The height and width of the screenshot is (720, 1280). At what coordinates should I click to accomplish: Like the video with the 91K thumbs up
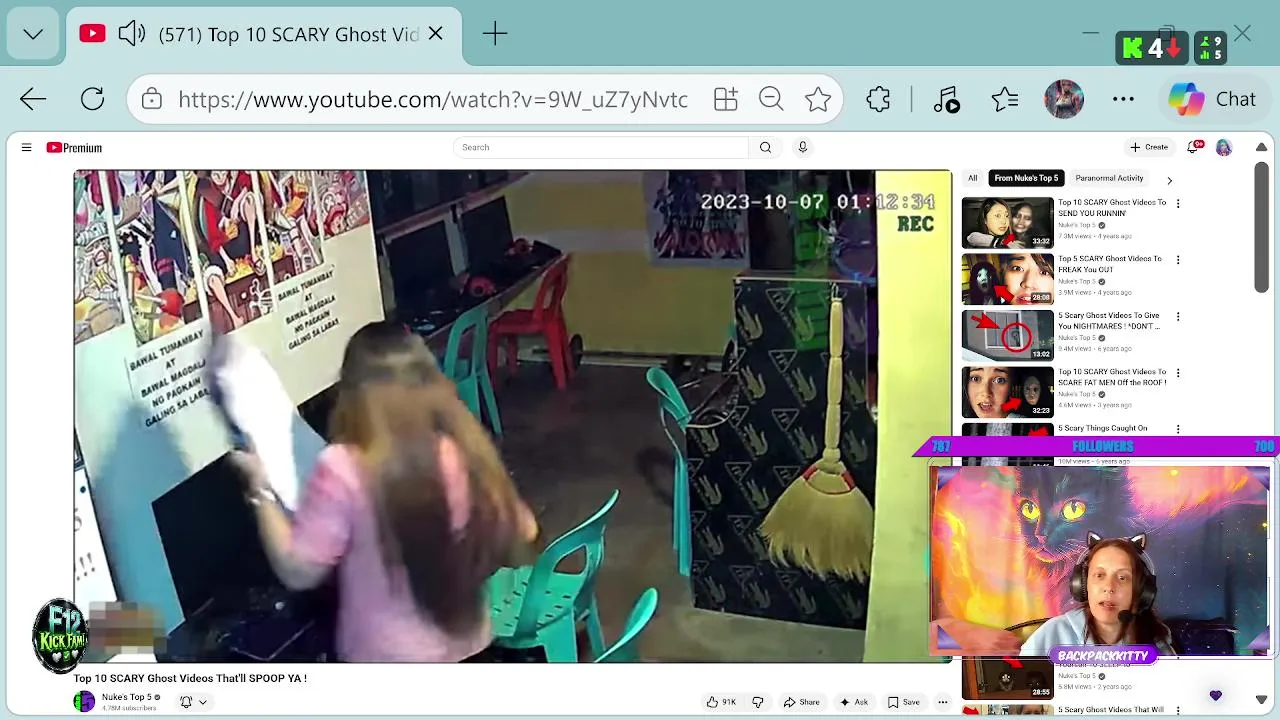coord(721,702)
